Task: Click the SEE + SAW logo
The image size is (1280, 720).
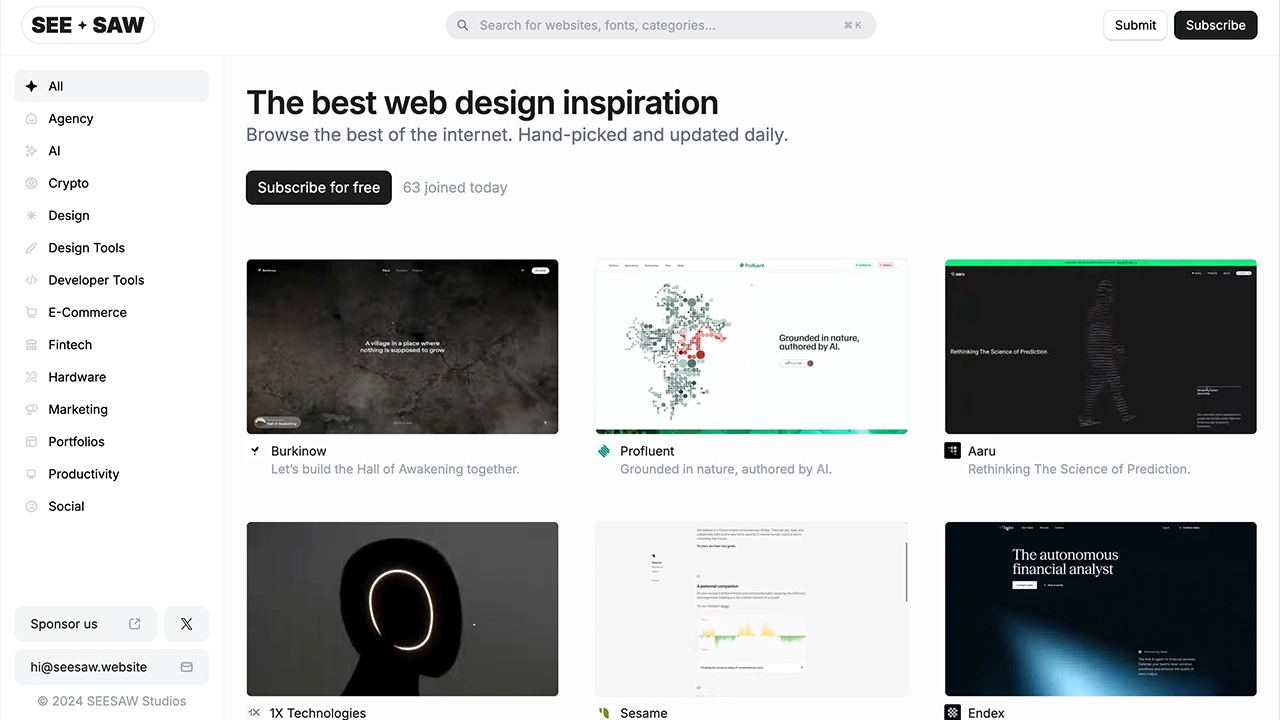Action: point(88,25)
